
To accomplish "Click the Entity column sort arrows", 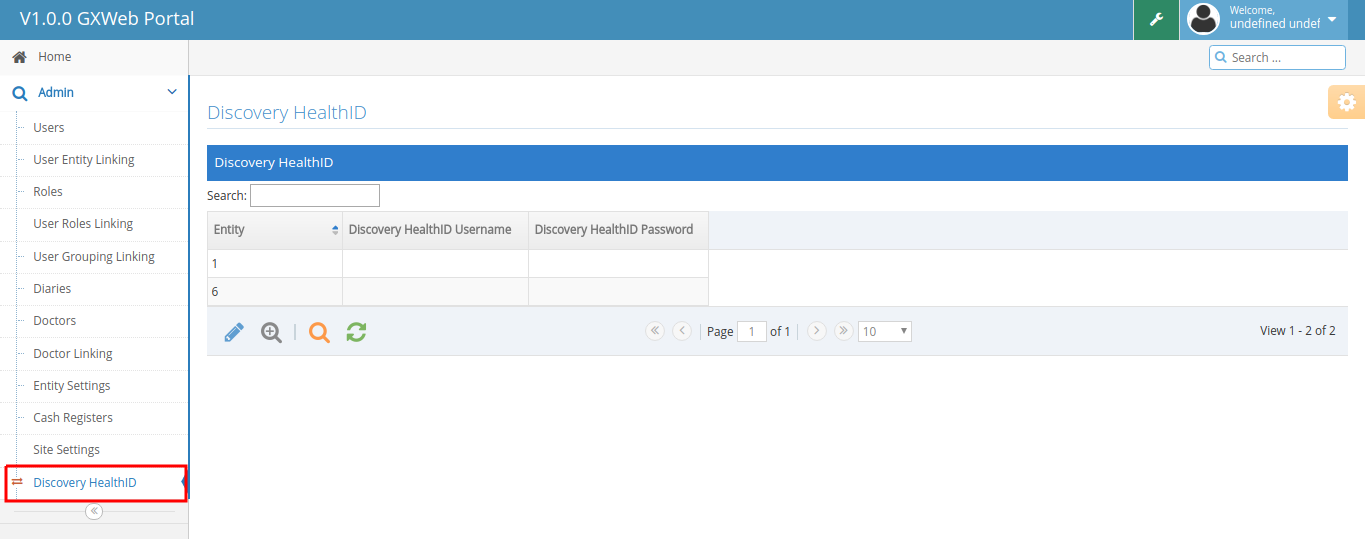I will coord(335,230).
